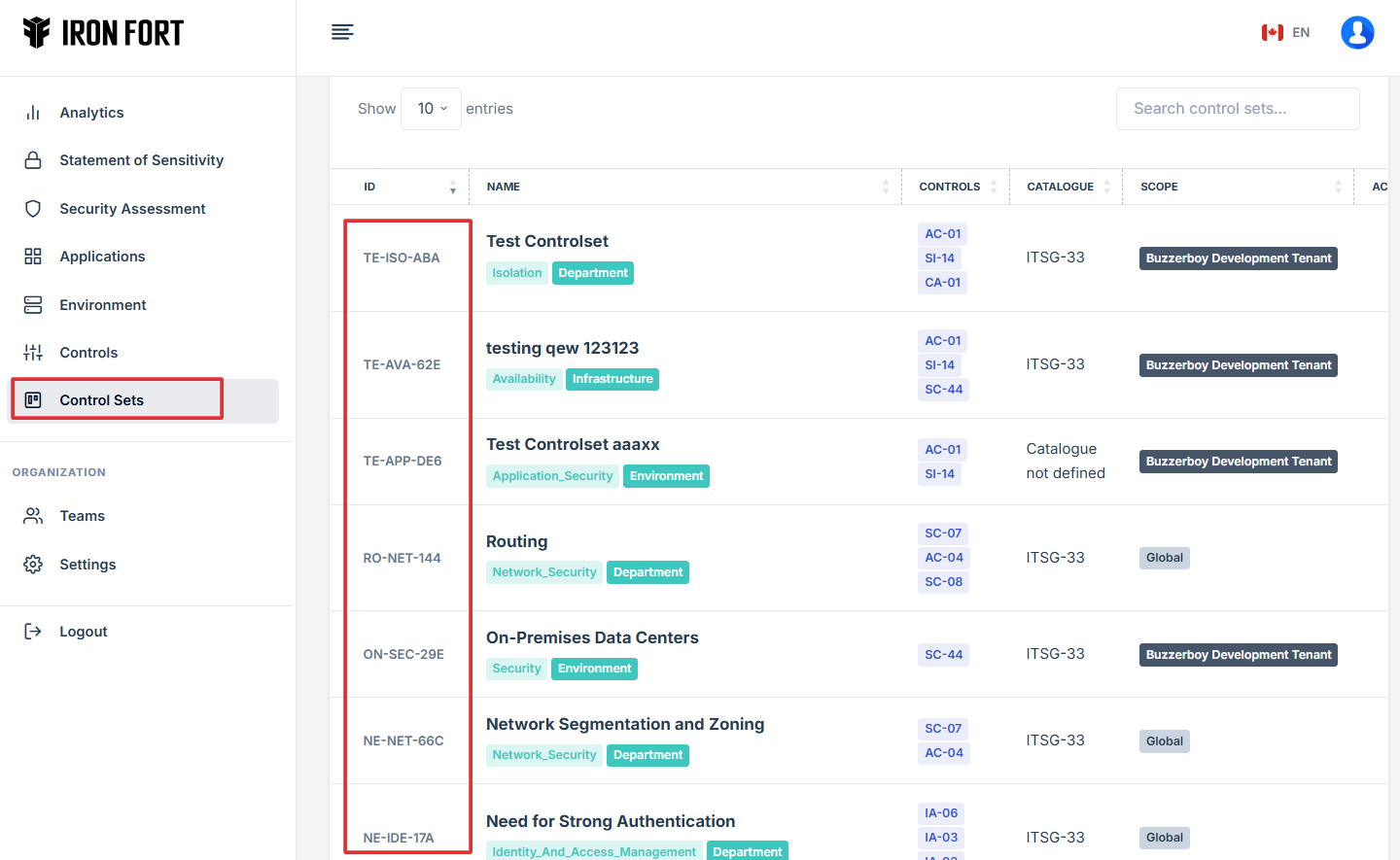Go to Settings in the sidebar
This screenshot has height=860, width=1400.
pos(87,565)
